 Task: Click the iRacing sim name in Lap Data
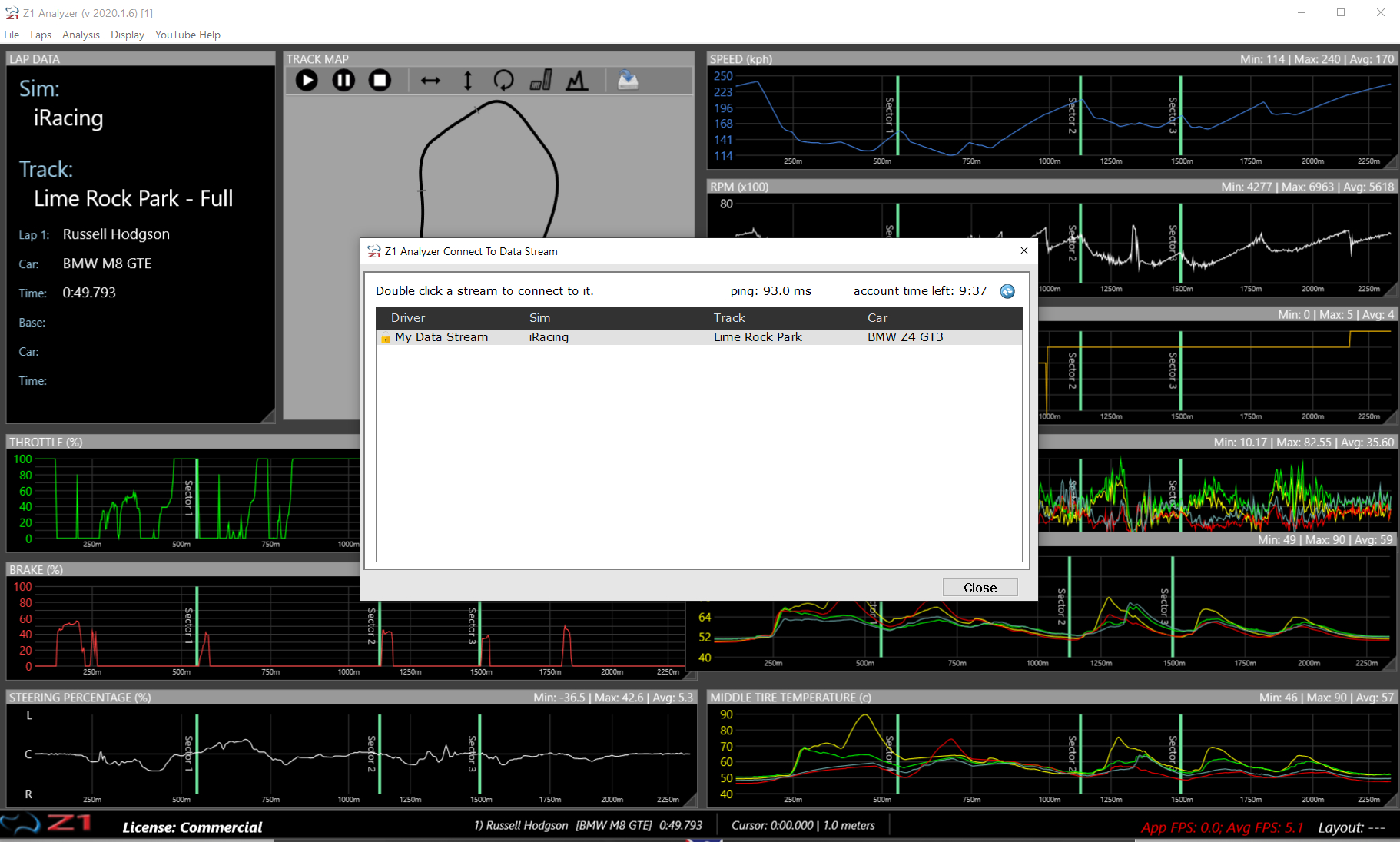[x=68, y=118]
